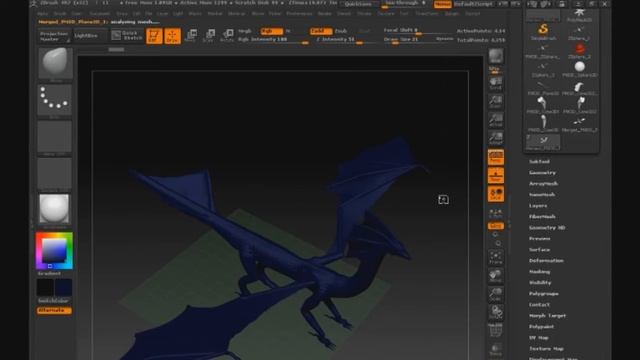Select the Merged_PM3D tool in the right column
This screenshot has height=360, width=640.
580,124
